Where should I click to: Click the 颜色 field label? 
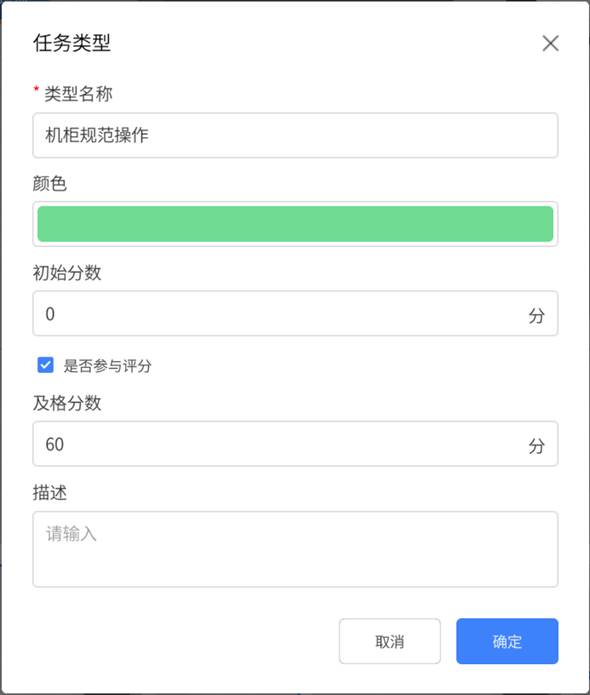pyautogui.click(x=50, y=183)
